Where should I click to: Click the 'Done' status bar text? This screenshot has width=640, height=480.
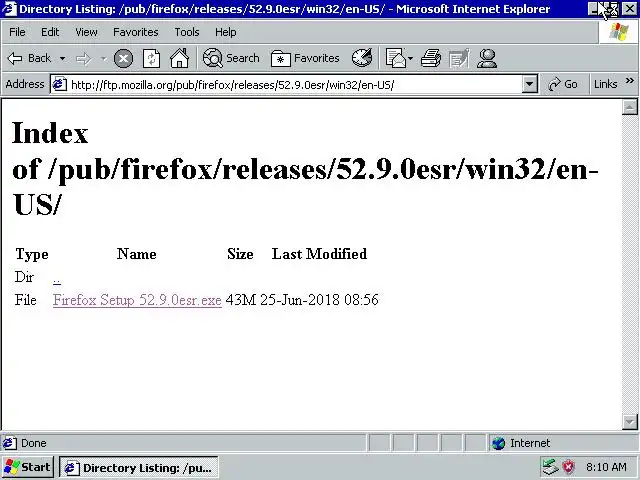pos(33,443)
